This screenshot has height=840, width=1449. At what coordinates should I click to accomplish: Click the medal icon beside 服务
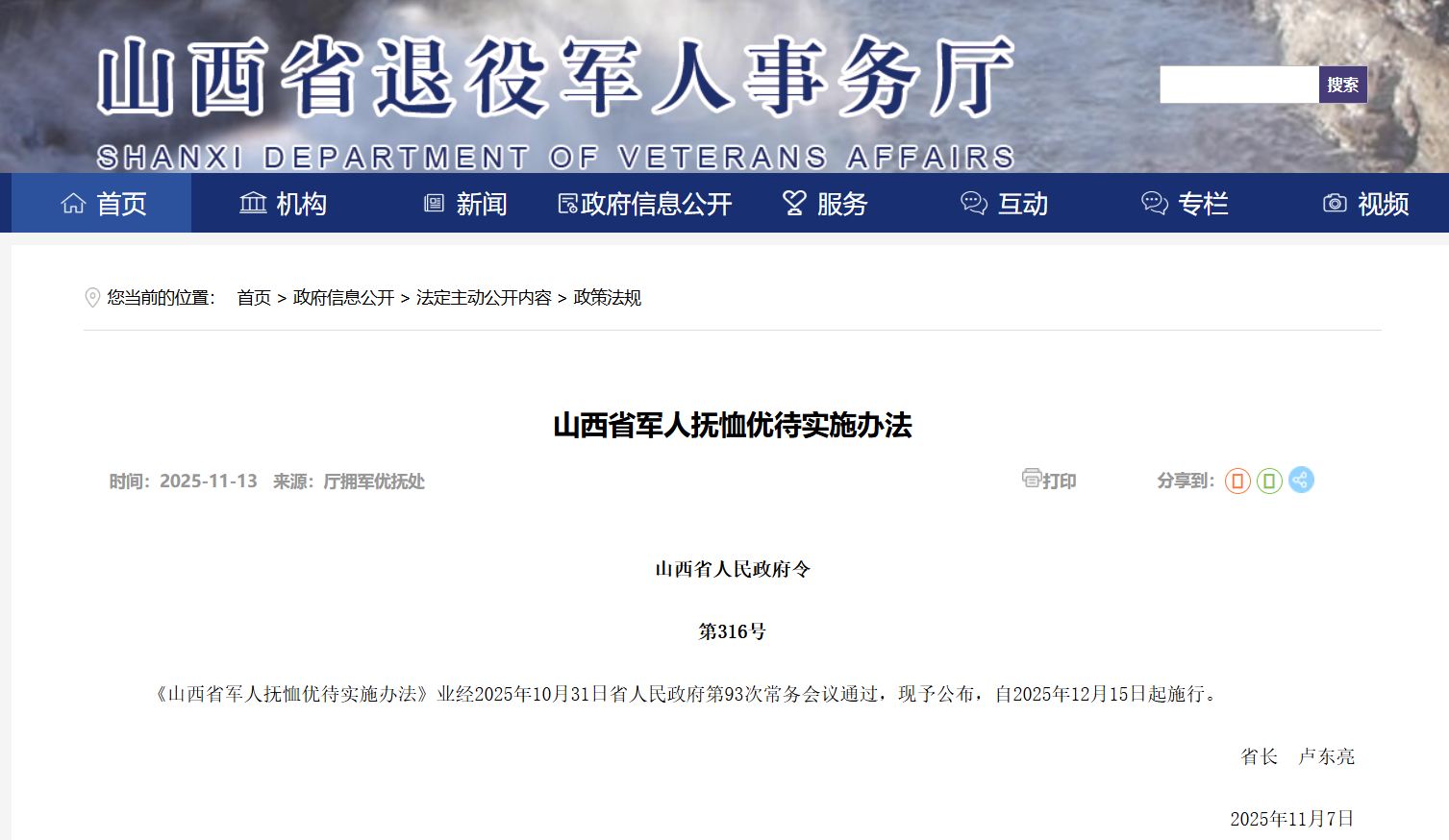point(794,203)
